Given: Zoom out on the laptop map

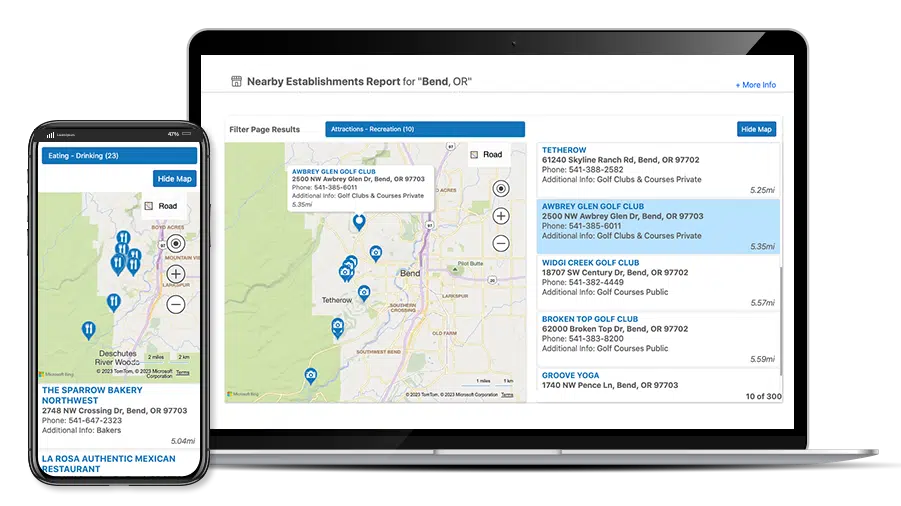Looking at the screenshot, I should 500,244.
